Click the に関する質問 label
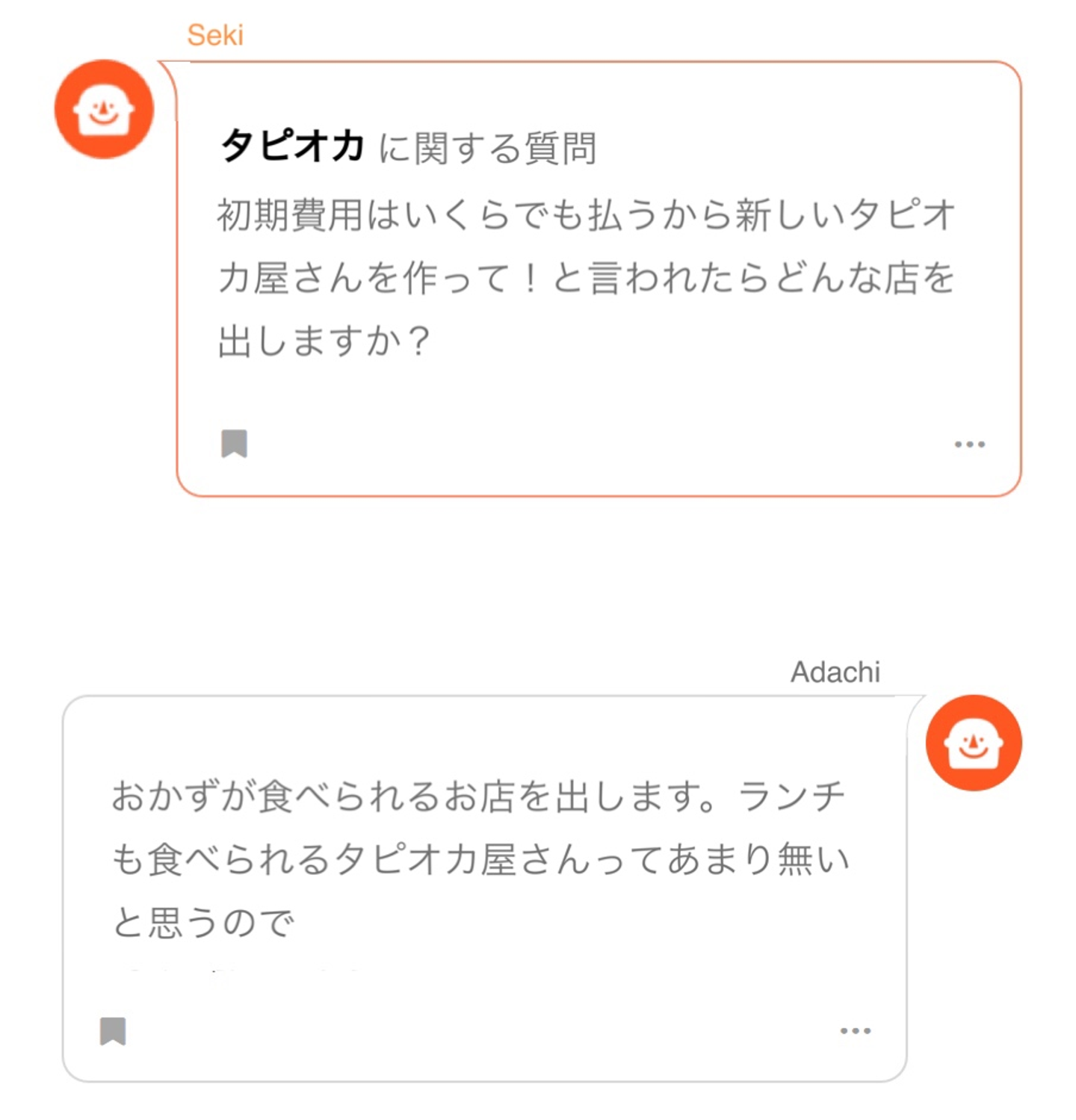Image resolution: width=1076 pixels, height=1120 pixels. point(487,147)
